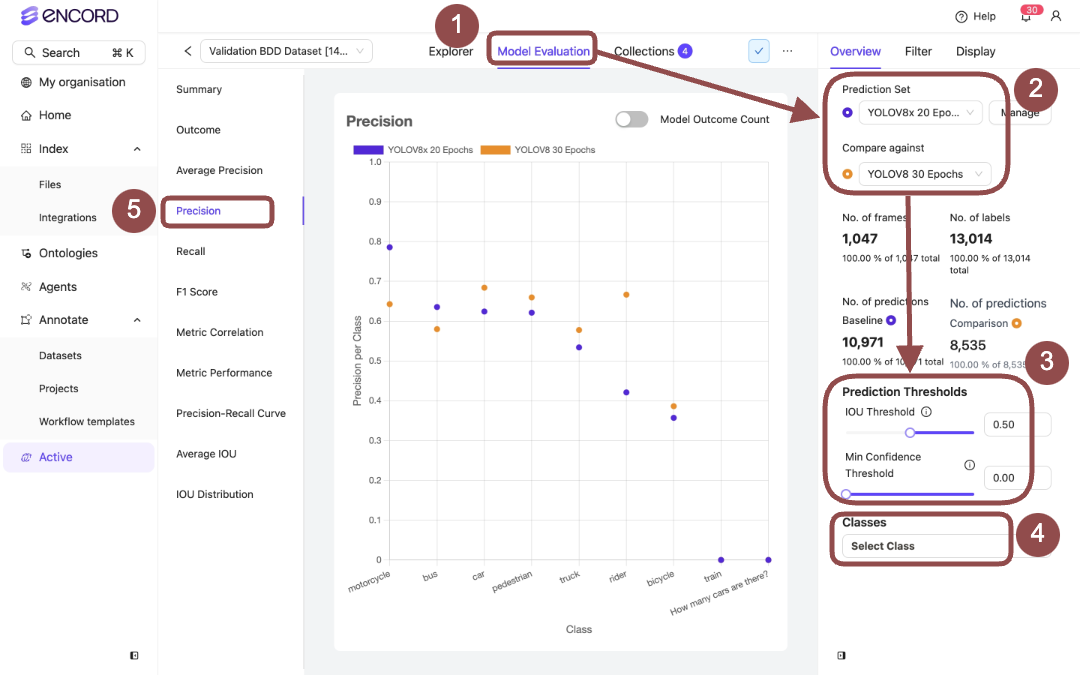The width and height of the screenshot is (1080, 675).
Task: Click the IOU Threshold value field 0.50
Action: 1017,425
